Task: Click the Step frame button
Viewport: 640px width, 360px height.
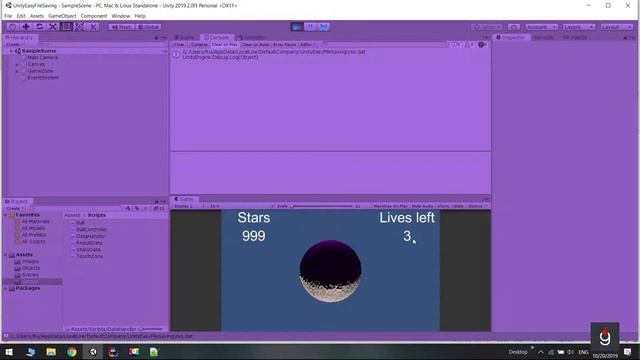Action: [x=324, y=27]
